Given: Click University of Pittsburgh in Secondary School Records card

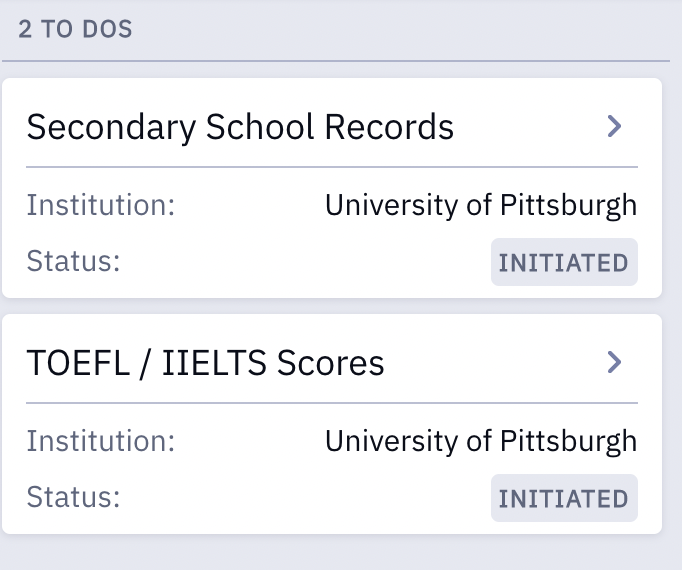Looking at the screenshot, I should 481,206.
